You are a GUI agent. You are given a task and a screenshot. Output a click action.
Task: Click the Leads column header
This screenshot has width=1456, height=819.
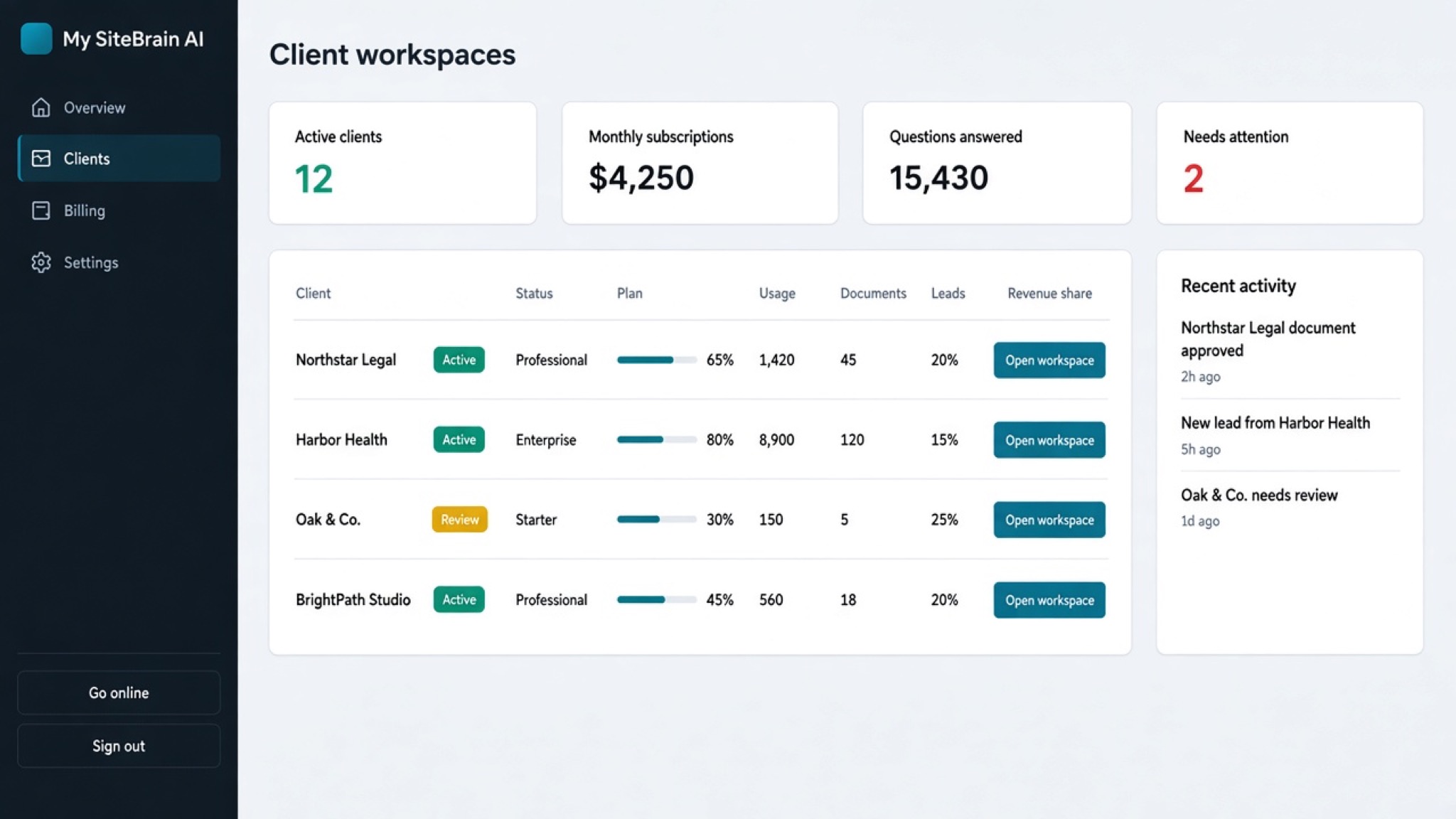point(948,293)
